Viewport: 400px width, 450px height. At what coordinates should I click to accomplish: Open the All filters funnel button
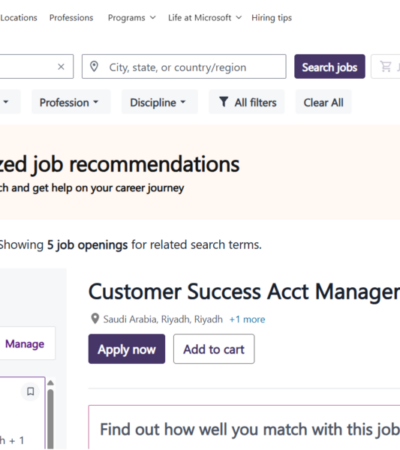(247, 102)
